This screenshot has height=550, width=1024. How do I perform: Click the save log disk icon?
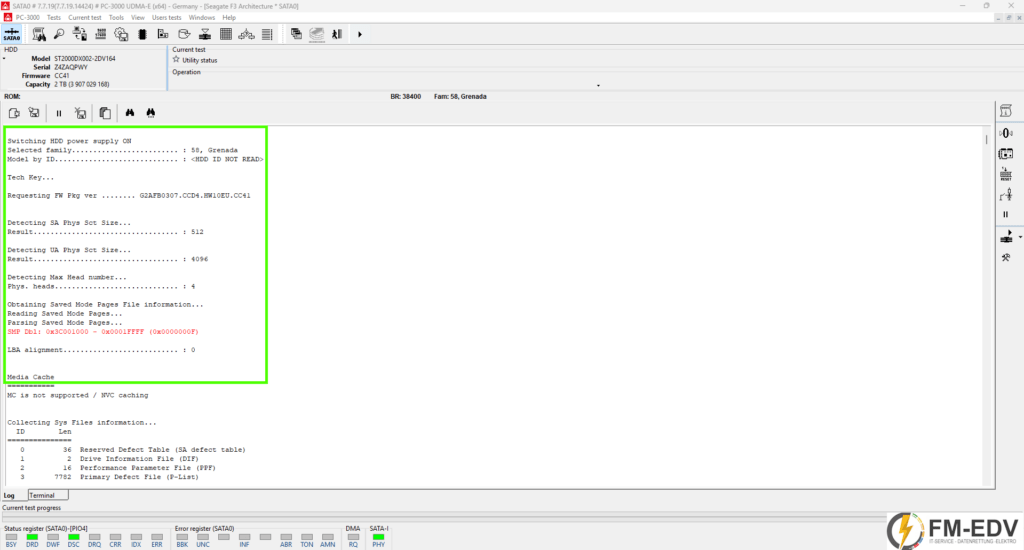[34, 113]
